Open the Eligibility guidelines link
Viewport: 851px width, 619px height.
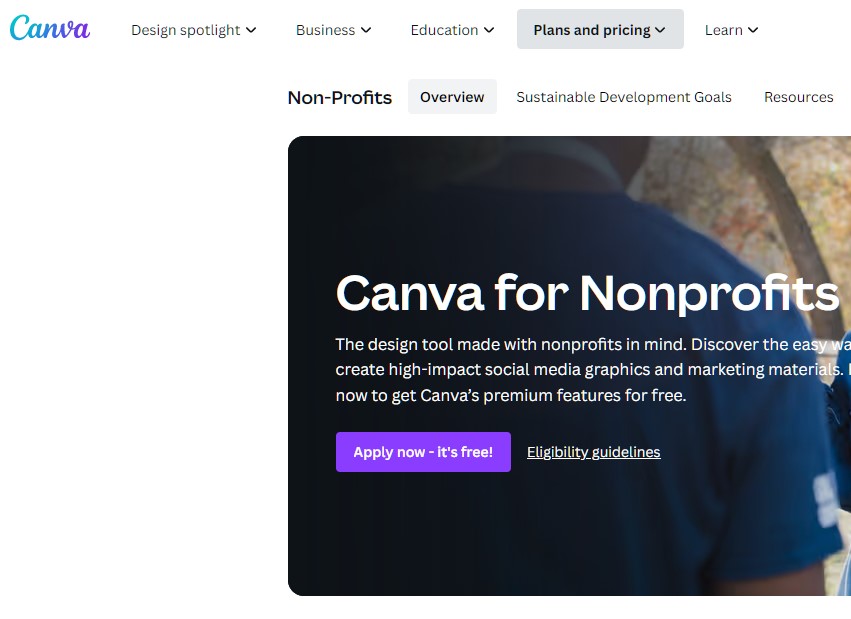[x=593, y=452]
